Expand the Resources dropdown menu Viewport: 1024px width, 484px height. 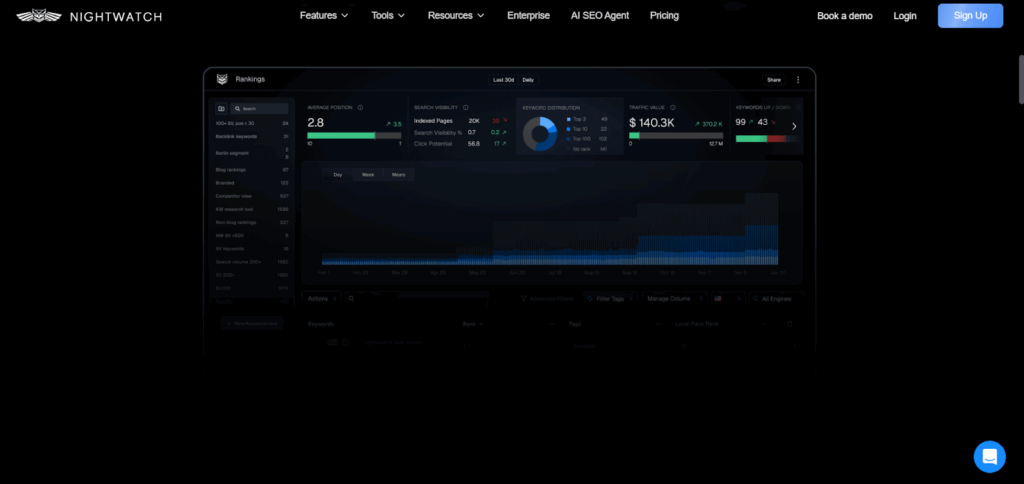click(456, 16)
